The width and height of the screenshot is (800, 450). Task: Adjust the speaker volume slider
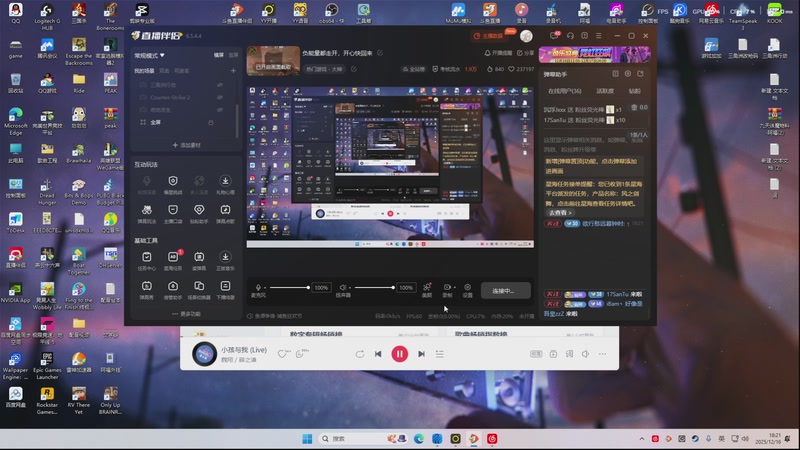[x=374, y=288]
